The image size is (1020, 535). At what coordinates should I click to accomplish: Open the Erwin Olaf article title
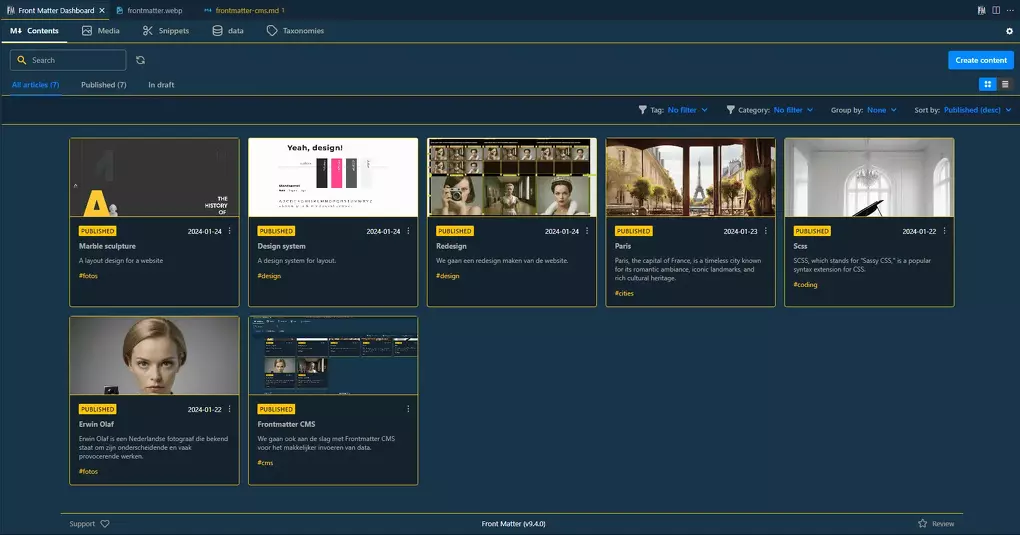(96, 424)
